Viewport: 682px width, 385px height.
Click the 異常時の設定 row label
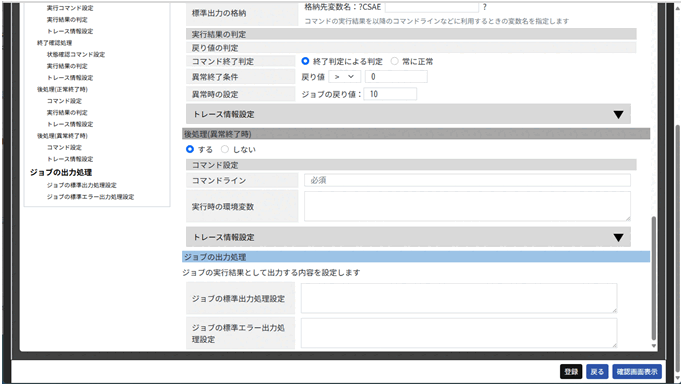coord(241,94)
